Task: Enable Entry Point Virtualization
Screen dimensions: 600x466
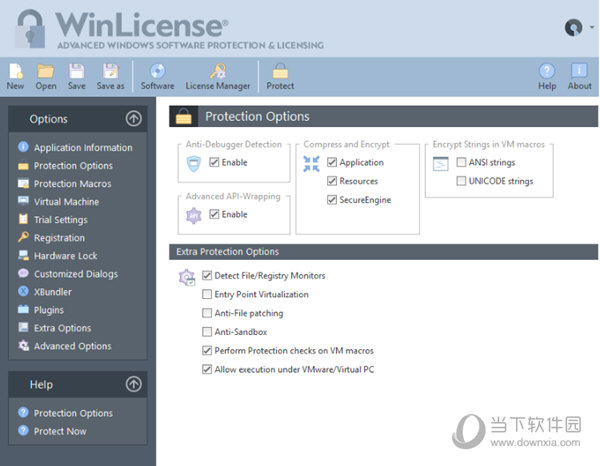Action: (x=207, y=294)
